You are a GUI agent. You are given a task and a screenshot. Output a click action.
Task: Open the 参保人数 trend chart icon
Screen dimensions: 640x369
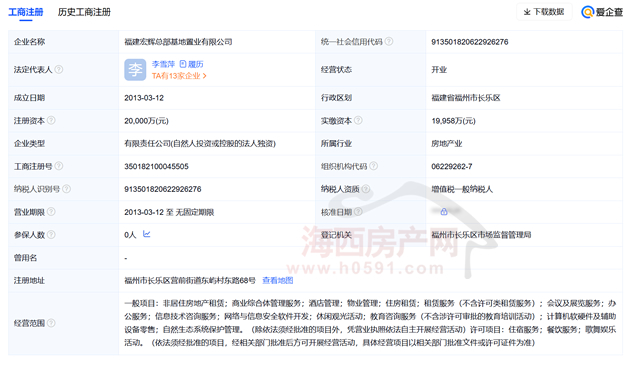coord(147,234)
